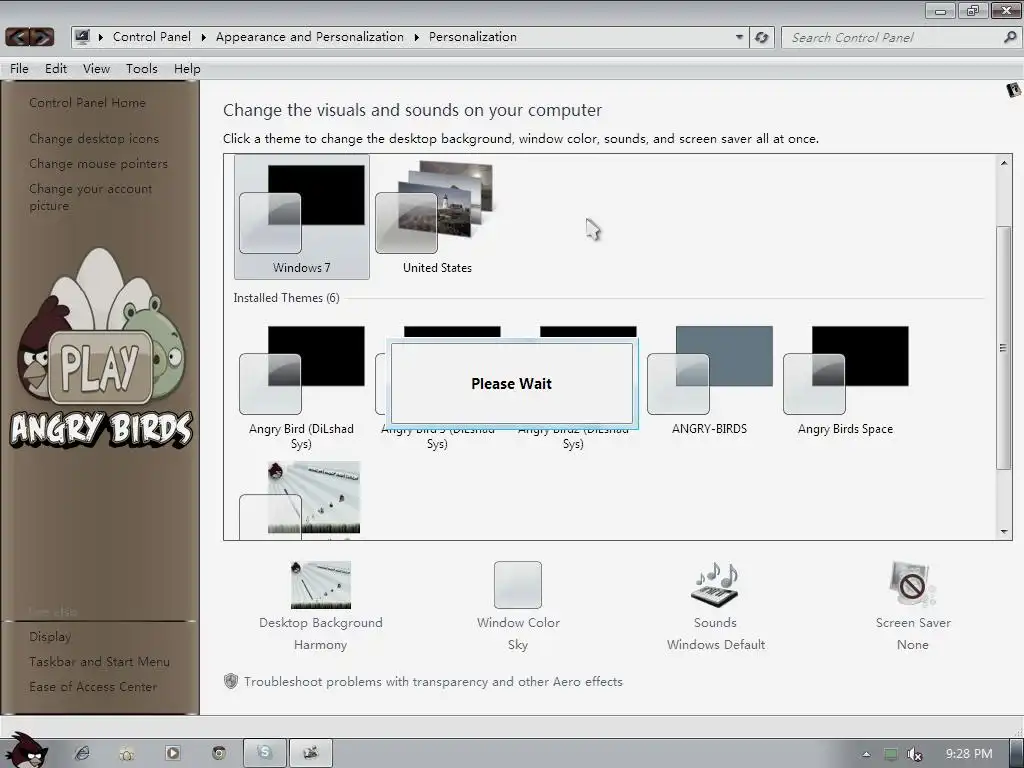Image resolution: width=1024 pixels, height=768 pixels.
Task: Go back with the navigation back arrow
Action: 18,37
